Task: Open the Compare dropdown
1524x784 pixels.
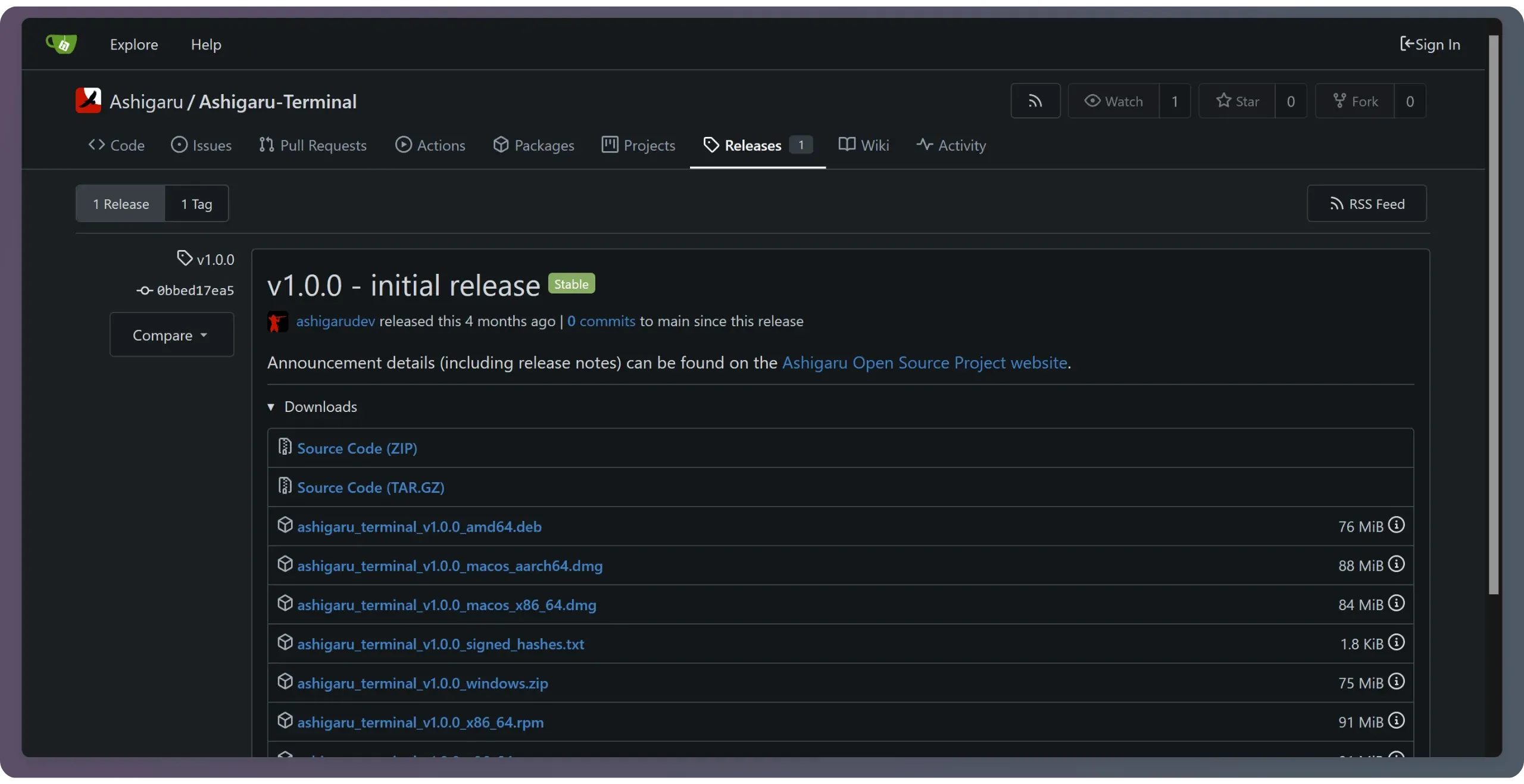Action: 171,335
